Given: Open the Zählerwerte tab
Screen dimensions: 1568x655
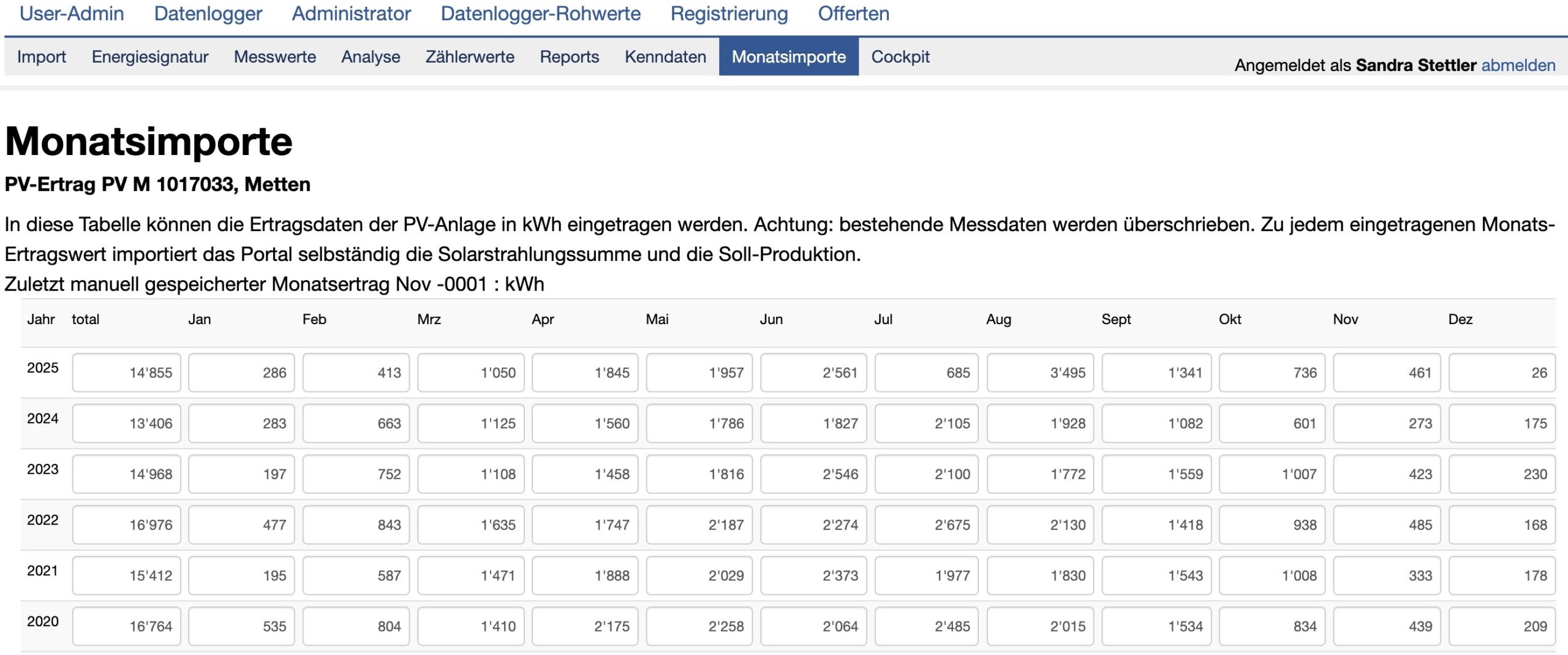Looking at the screenshot, I should (470, 57).
